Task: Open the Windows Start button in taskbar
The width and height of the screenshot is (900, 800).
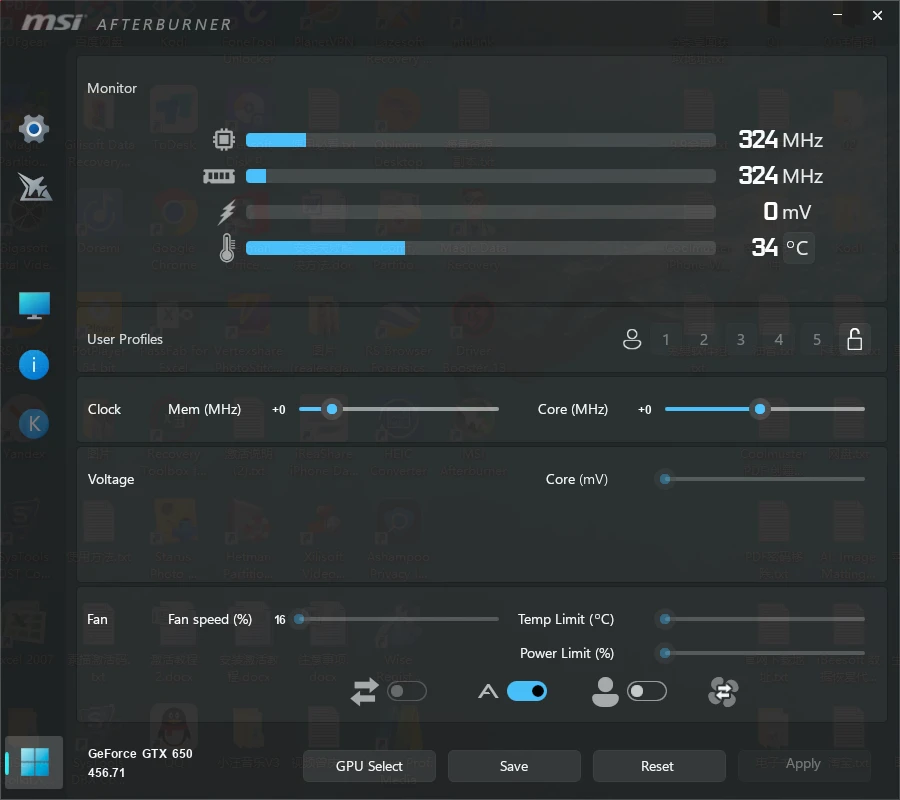Action: coord(34,762)
